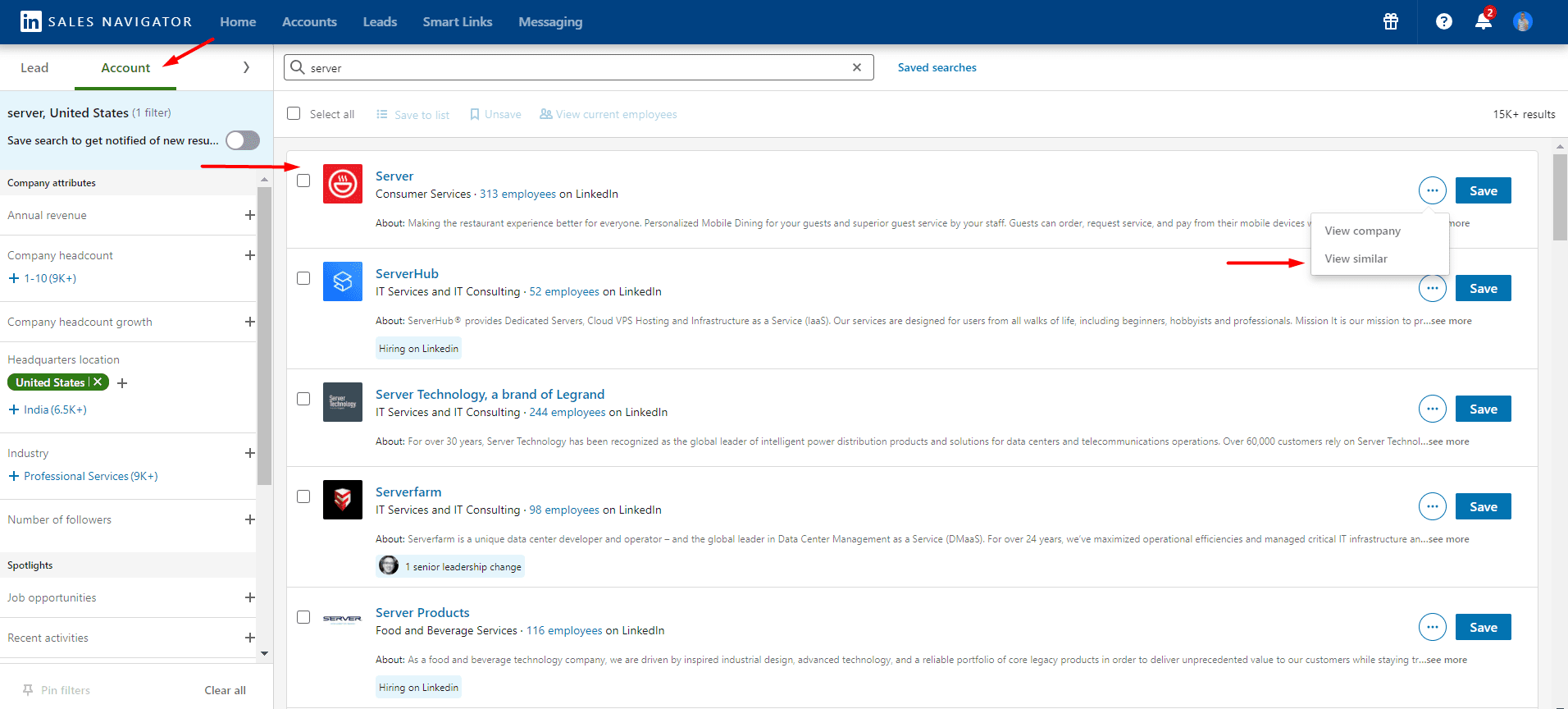The width and height of the screenshot is (1568, 709).
Task: Open the ServerHub blue logo
Action: 343,281
